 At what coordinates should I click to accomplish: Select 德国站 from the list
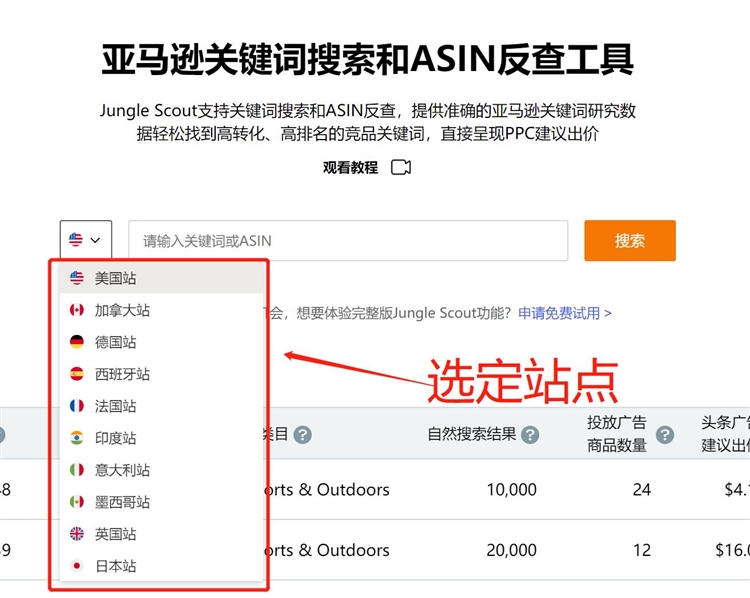coord(162,342)
